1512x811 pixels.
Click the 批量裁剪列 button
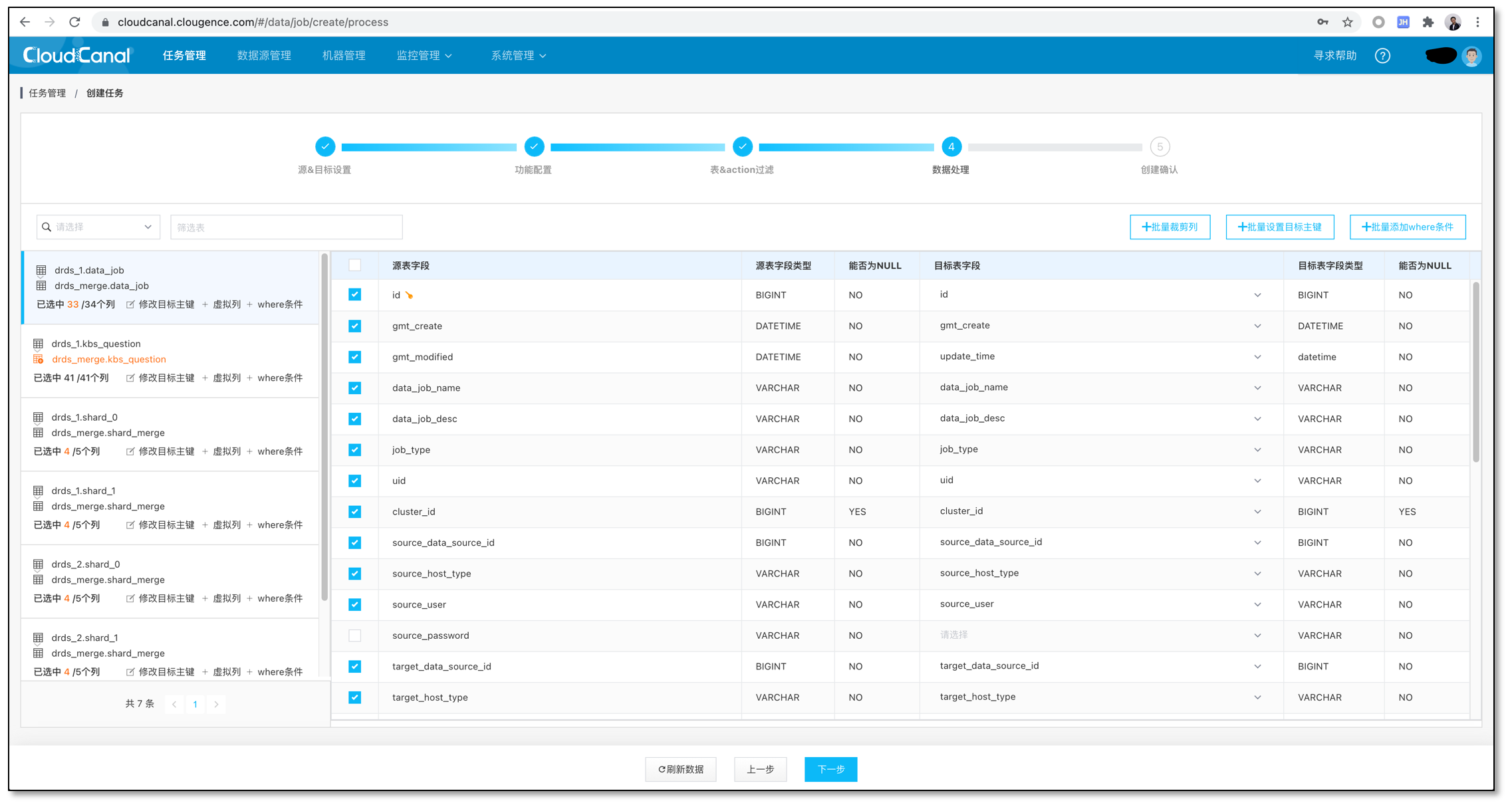[1170, 227]
